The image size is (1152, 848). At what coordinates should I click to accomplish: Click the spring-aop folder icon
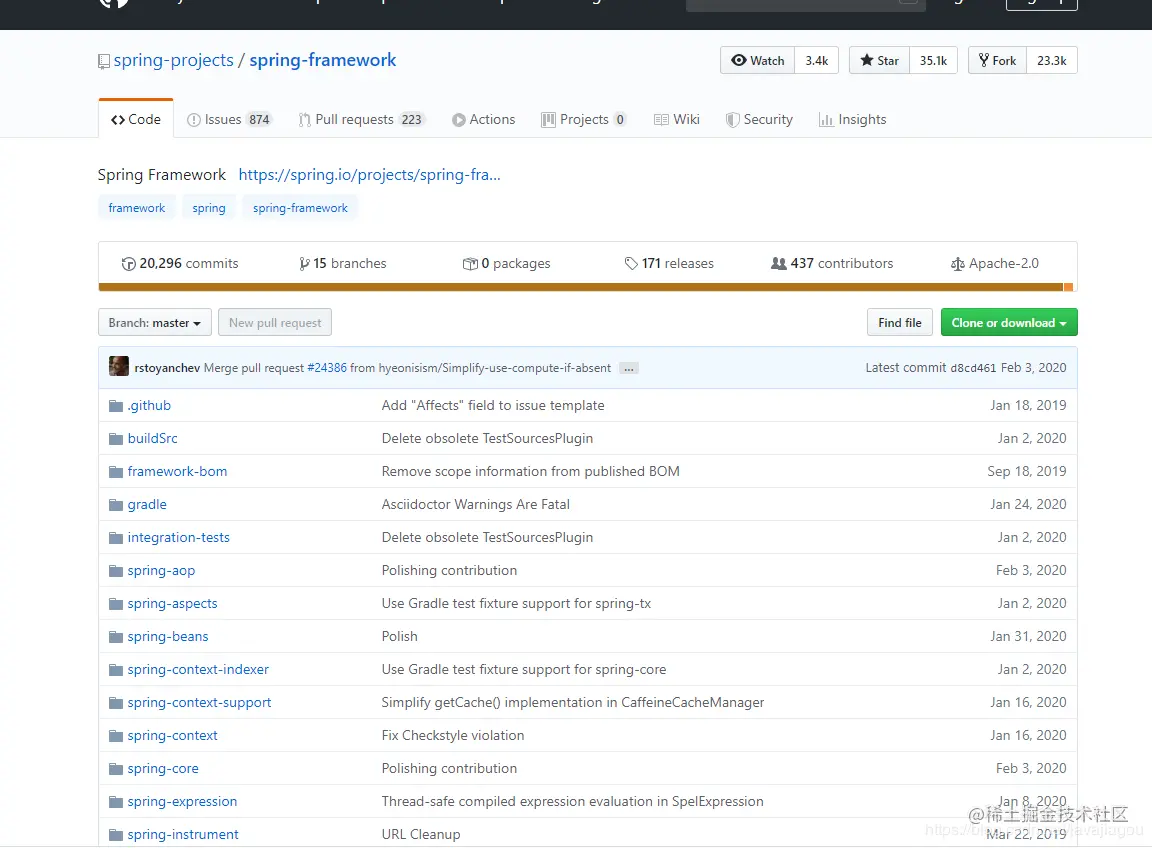click(116, 571)
